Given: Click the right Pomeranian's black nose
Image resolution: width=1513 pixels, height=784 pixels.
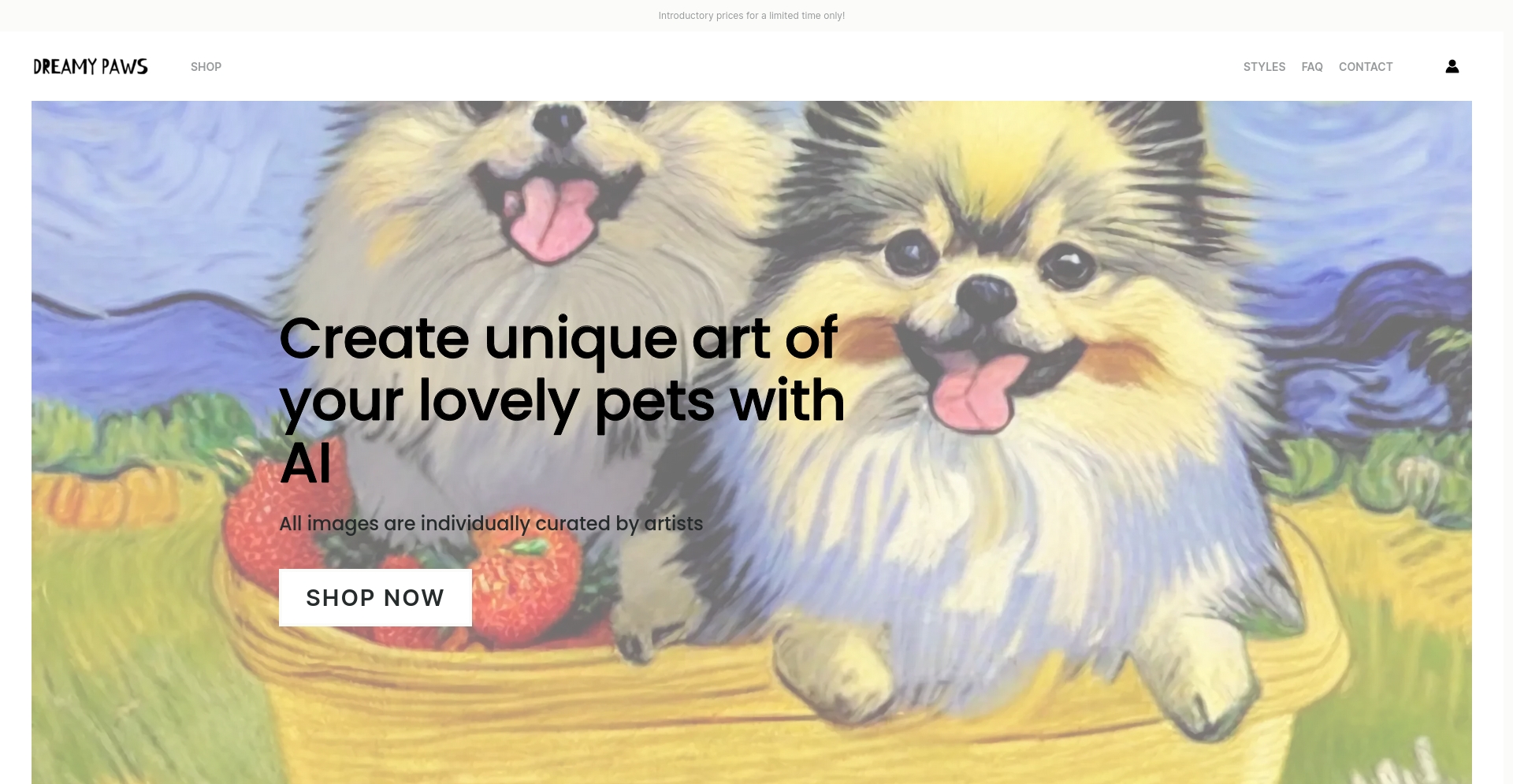Looking at the screenshot, I should [986, 296].
